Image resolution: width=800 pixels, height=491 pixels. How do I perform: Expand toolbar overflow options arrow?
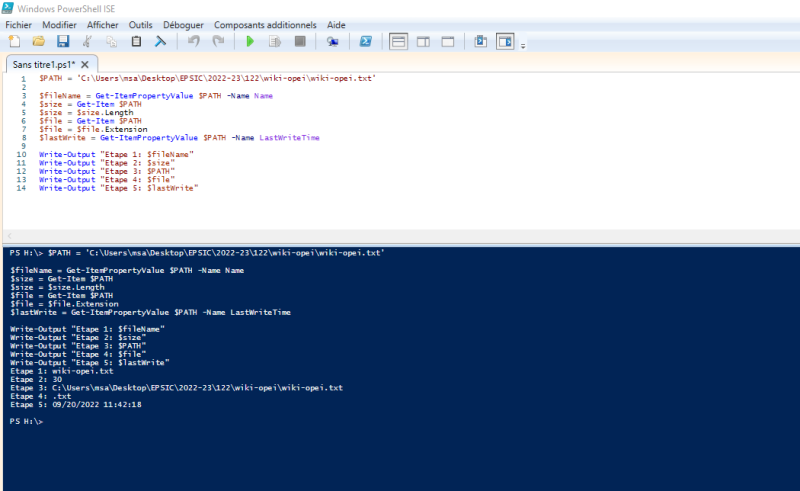tap(523, 46)
